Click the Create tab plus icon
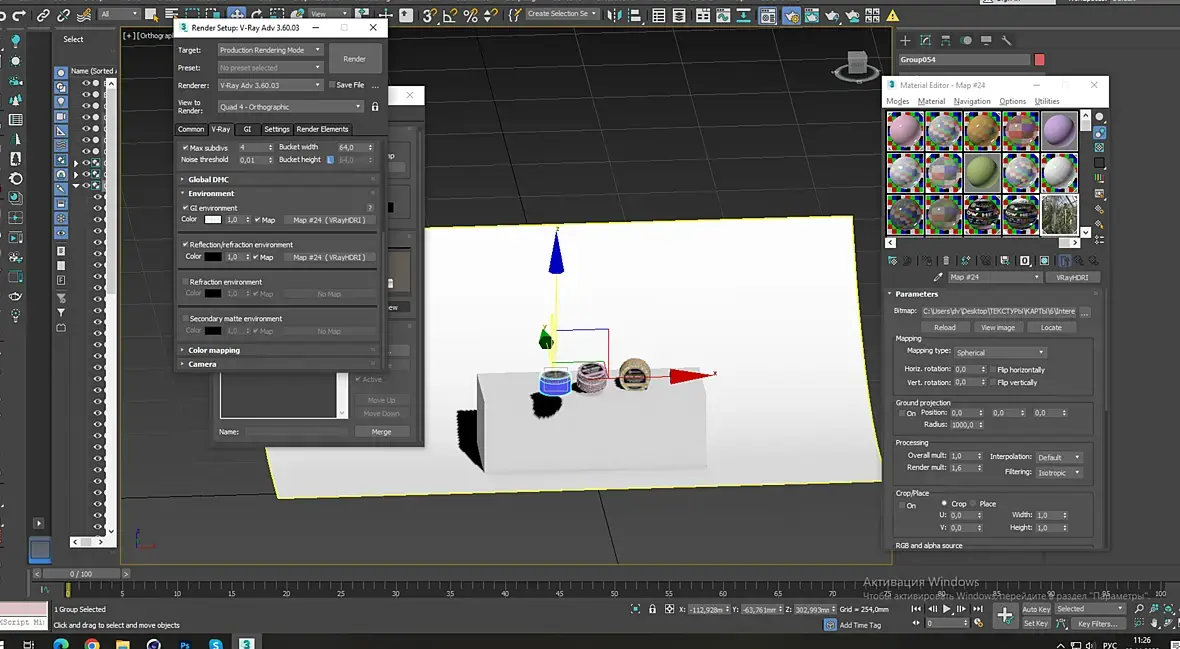This screenshot has height=649, width=1180. pos(905,40)
